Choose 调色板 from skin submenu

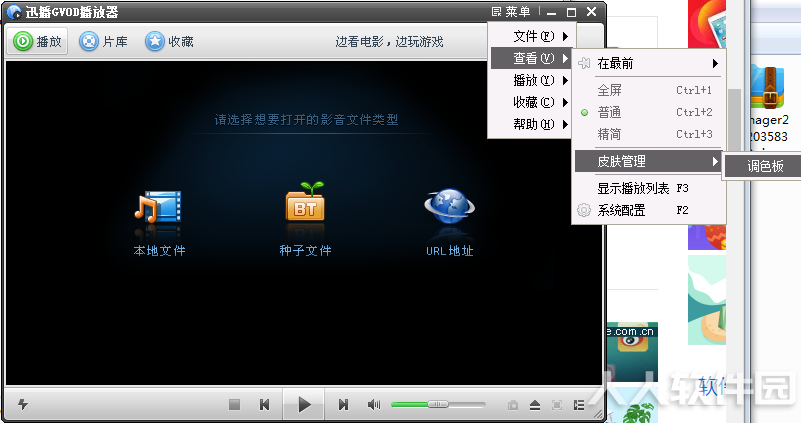pyautogui.click(x=765, y=166)
